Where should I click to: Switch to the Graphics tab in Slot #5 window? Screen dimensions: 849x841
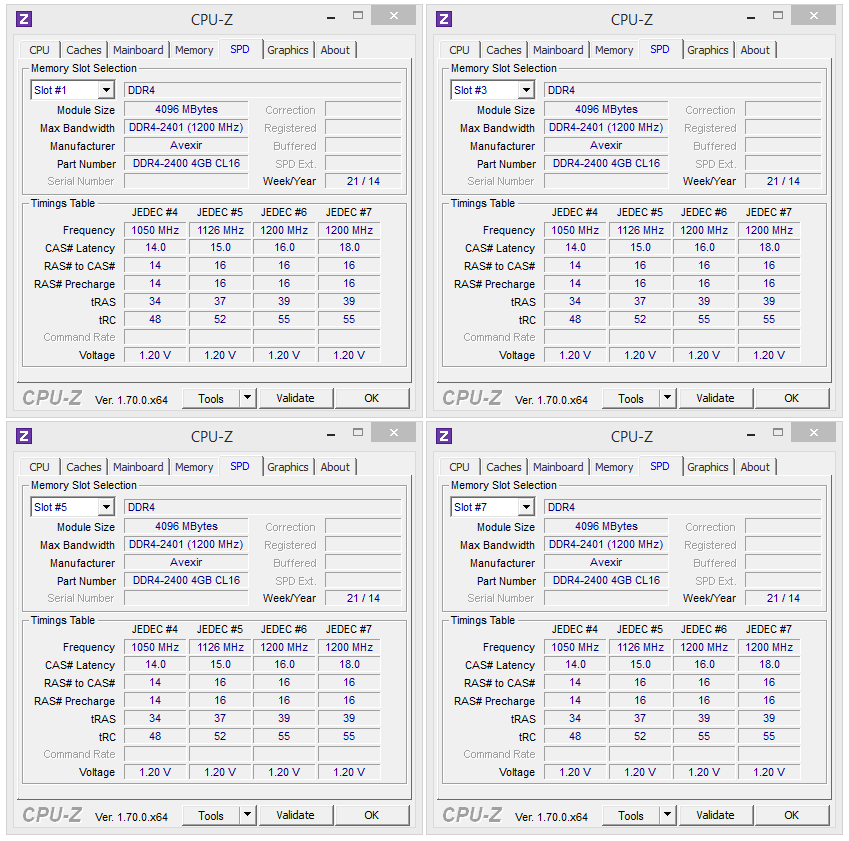tap(288, 467)
